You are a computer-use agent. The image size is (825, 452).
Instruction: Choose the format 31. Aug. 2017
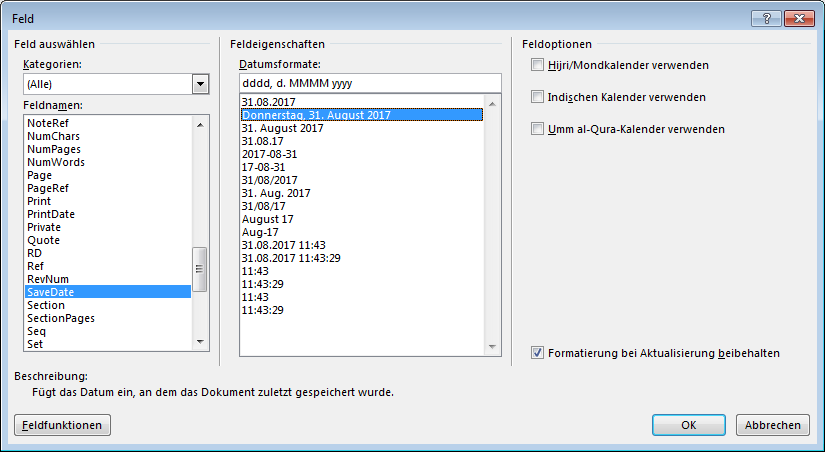276,193
